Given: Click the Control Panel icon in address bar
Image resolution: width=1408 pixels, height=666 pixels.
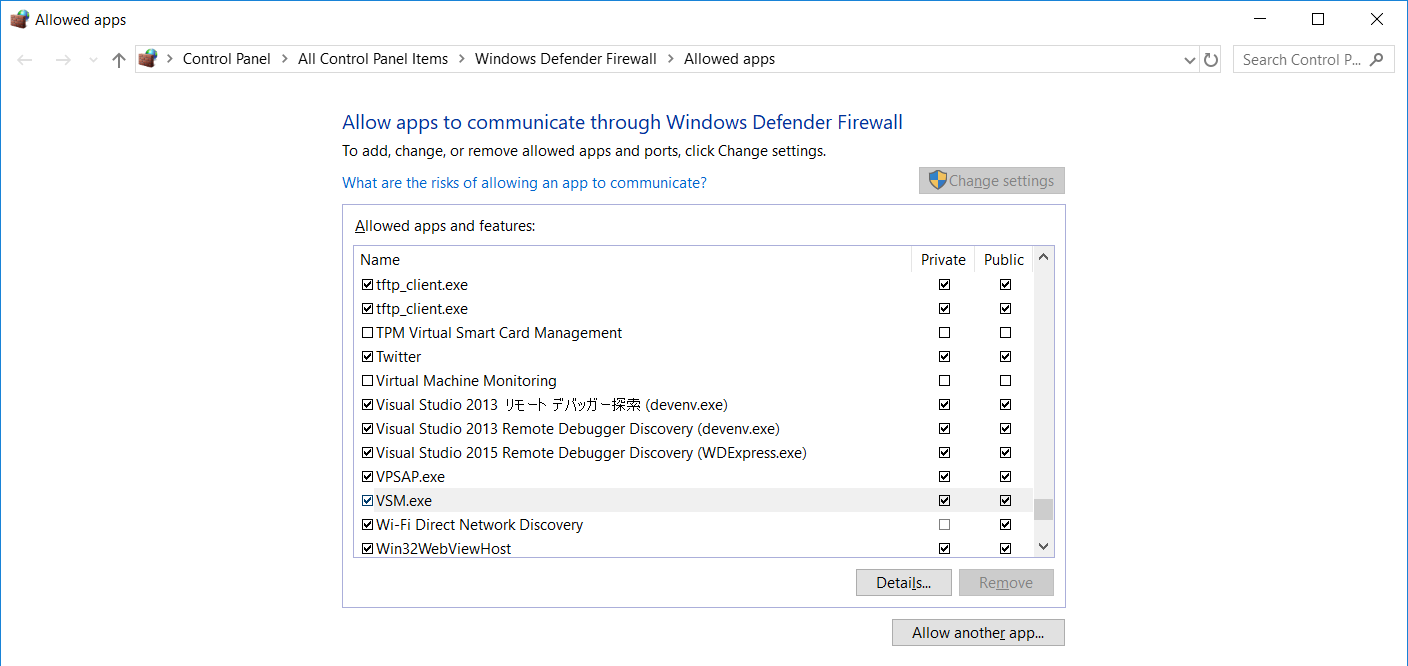Looking at the screenshot, I should click(148, 59).
